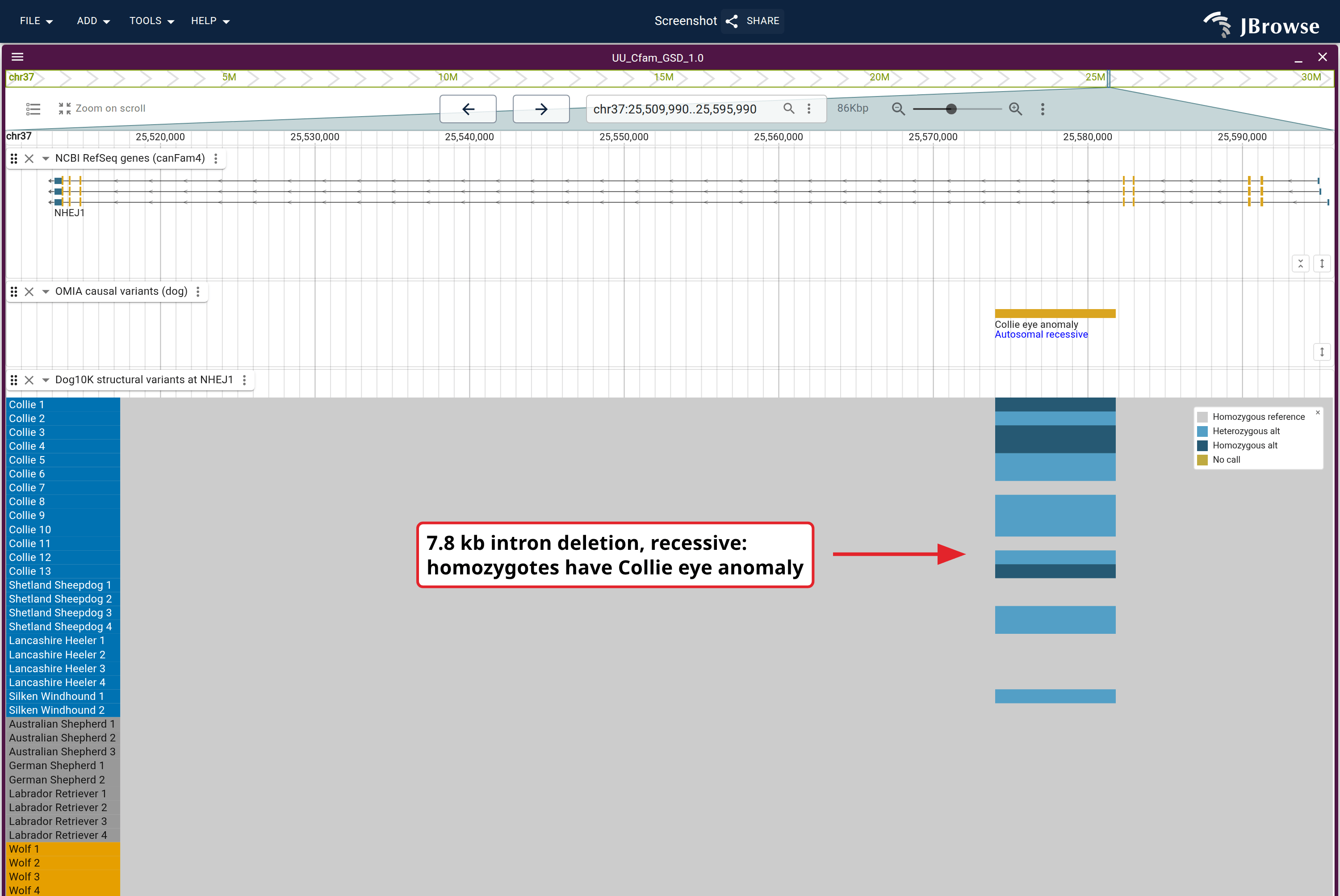The image size is (1340, 896).
Task: Click the resize-height icon on OMIA track
Action: coord(1322,352)
